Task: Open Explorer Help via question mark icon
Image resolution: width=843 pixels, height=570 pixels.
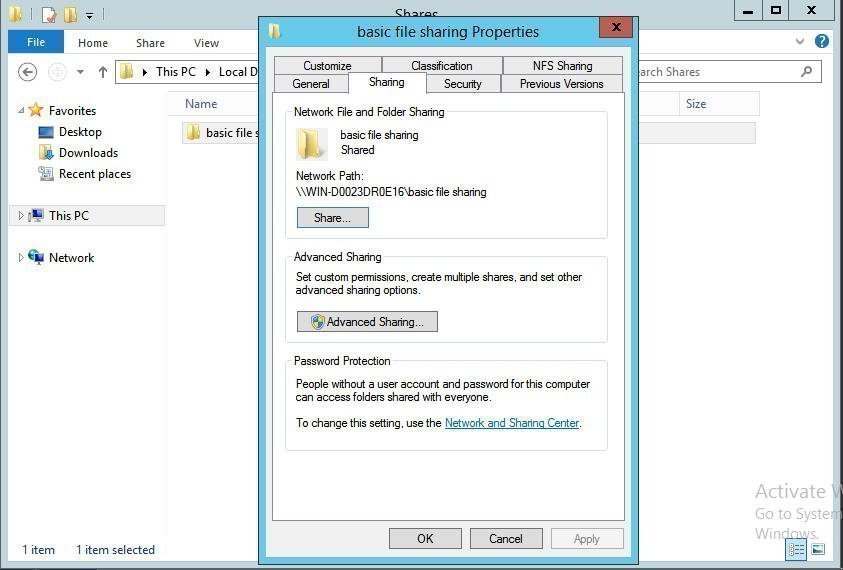Action: [821, 41]
